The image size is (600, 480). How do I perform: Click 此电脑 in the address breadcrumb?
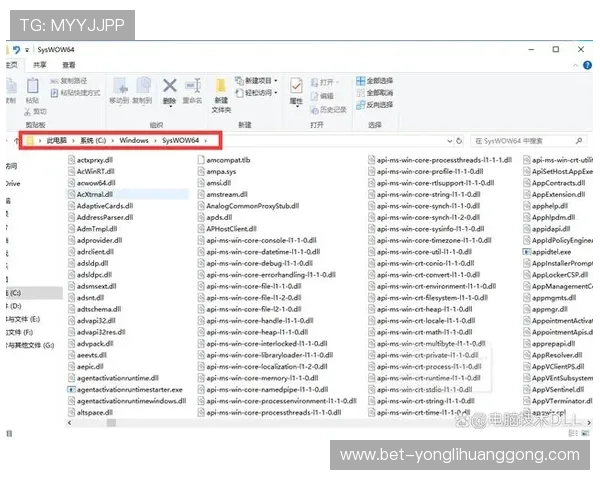56,140
